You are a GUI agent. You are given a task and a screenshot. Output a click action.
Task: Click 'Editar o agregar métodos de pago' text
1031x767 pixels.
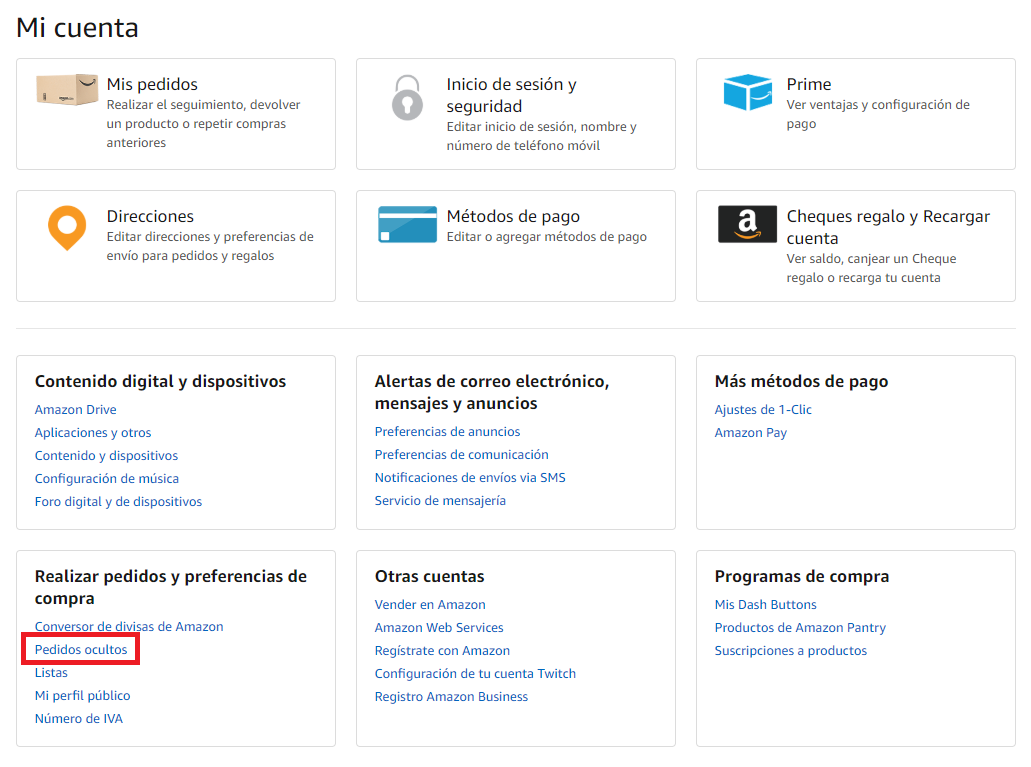(x=546, y=237)
